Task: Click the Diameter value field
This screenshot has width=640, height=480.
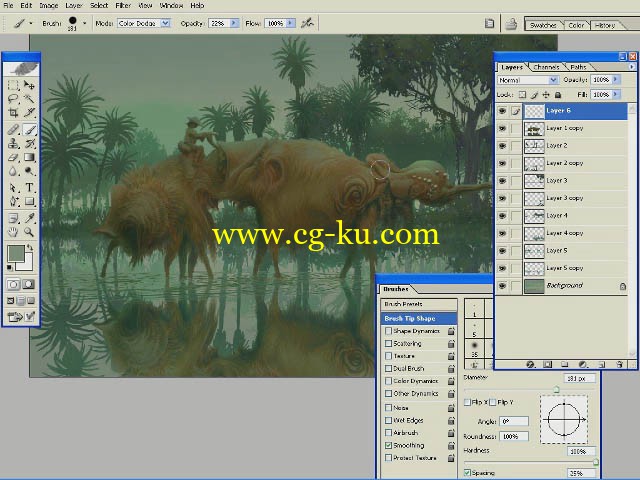Action: (x=579, y=379)
